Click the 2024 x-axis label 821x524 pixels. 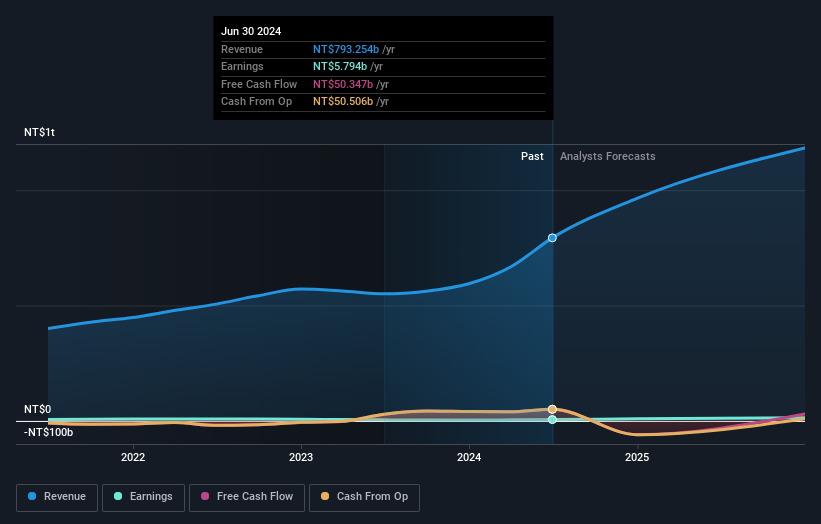[469, 457]
